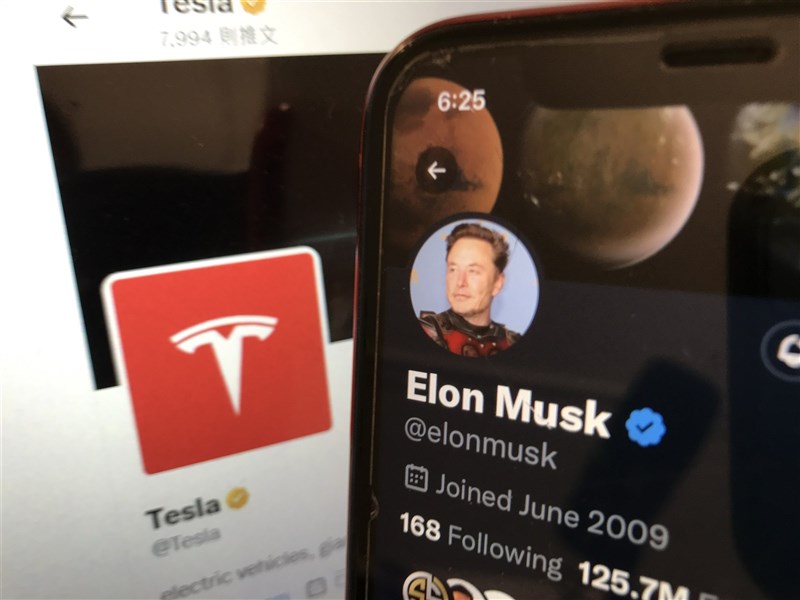Screen dimensions: 800x600
Task: Tap the calendar icon before Joined June 2009
Action: tap(416, 478)
